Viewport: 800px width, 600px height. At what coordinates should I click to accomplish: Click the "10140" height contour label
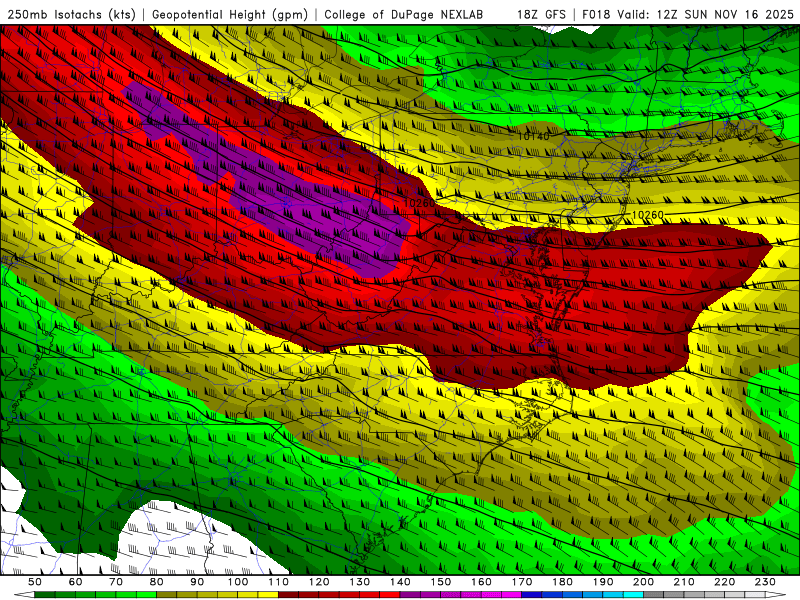coord(534,136)
